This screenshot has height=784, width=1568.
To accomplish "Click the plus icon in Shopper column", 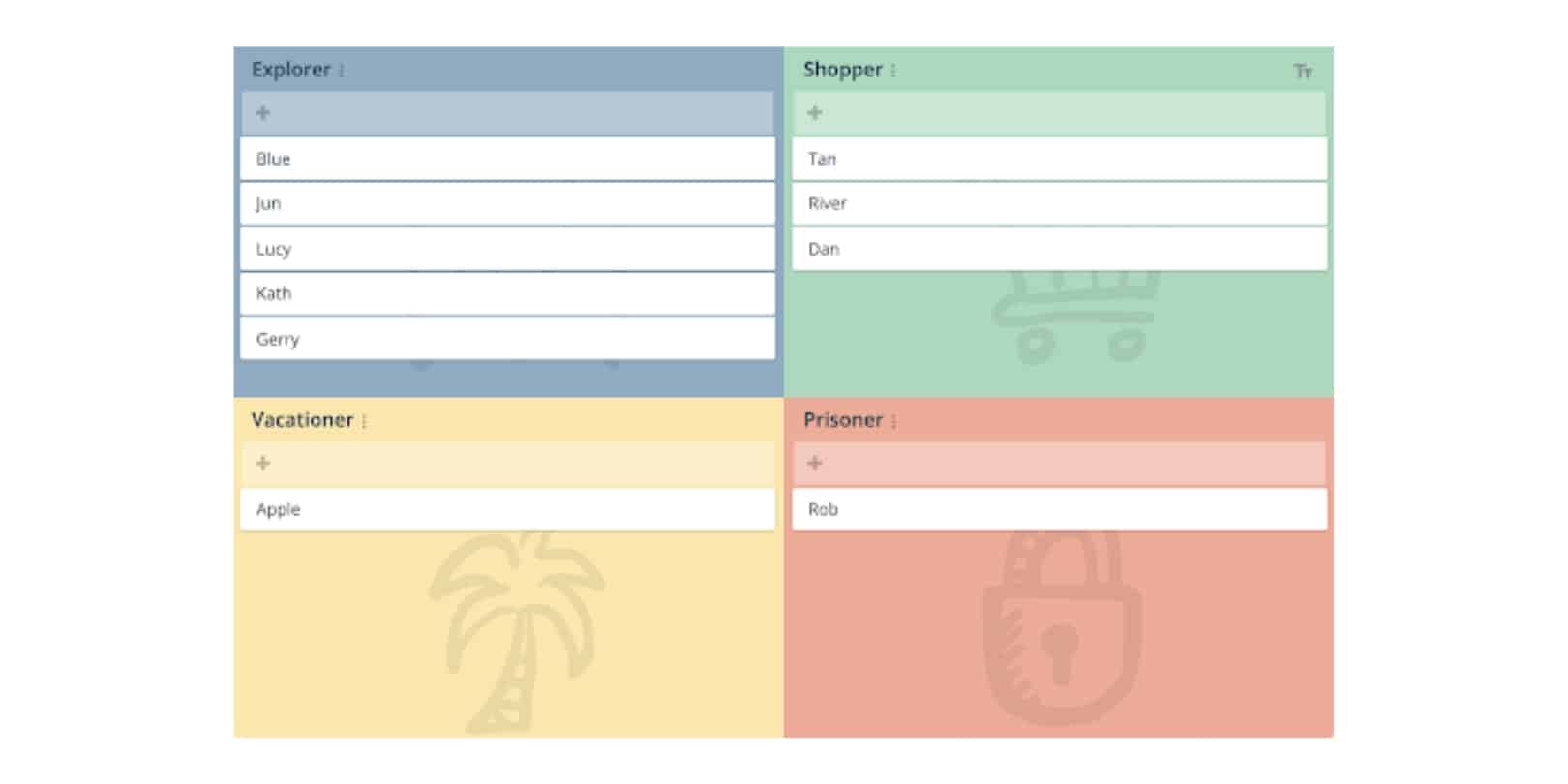I will [815, 113].
